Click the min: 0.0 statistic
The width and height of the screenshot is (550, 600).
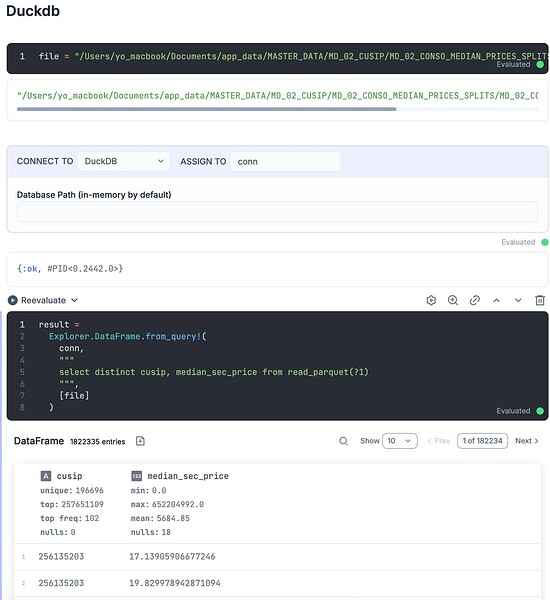coord(148,491)
